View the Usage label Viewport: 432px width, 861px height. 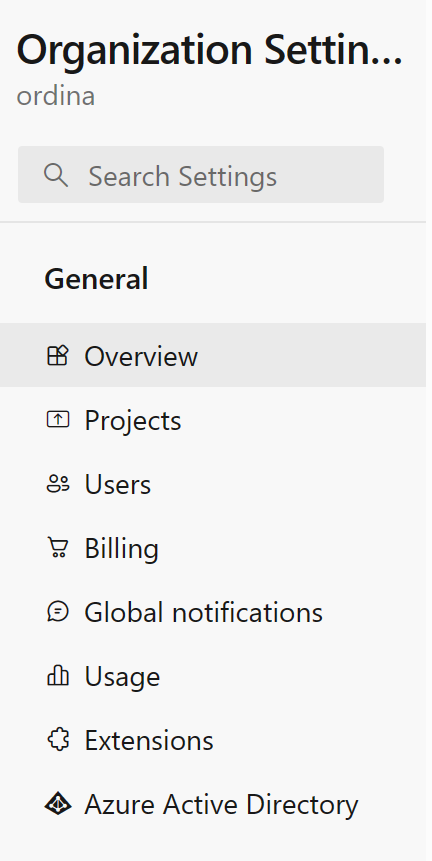[x=122, y=677]
